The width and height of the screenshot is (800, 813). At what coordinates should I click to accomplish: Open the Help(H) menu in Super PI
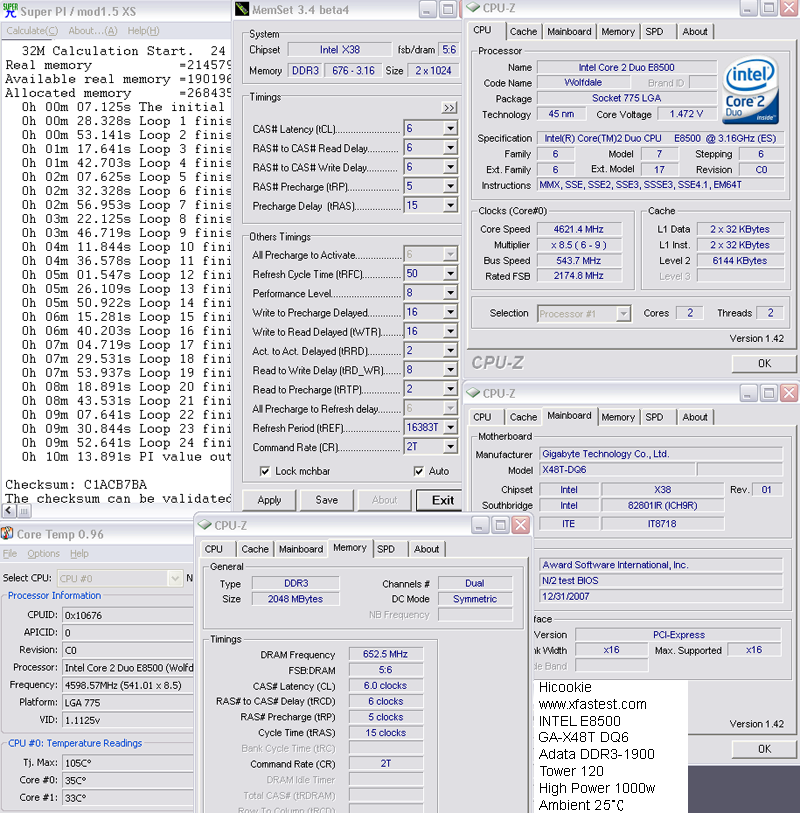(143, 31)
